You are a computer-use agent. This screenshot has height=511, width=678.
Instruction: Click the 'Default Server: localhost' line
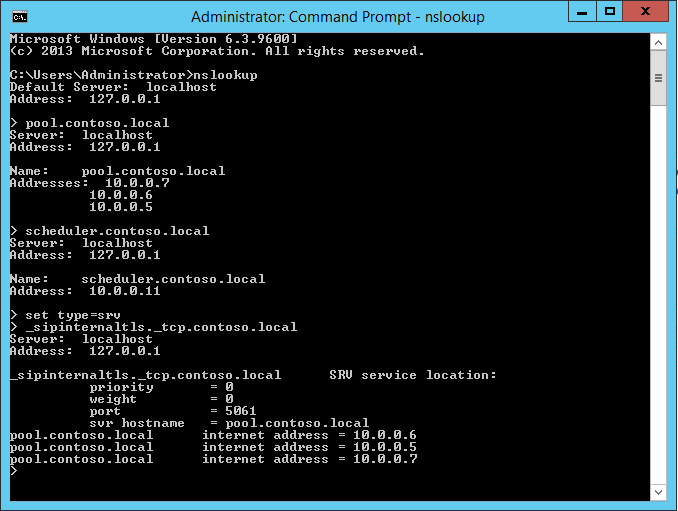coord(113,87)
